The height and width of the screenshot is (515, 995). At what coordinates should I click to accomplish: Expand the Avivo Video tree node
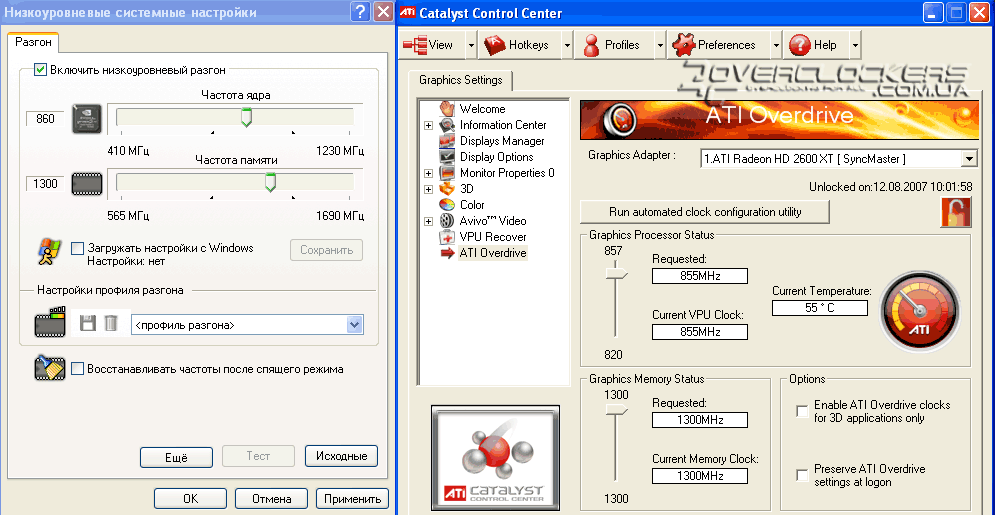(x=429, y=221)
